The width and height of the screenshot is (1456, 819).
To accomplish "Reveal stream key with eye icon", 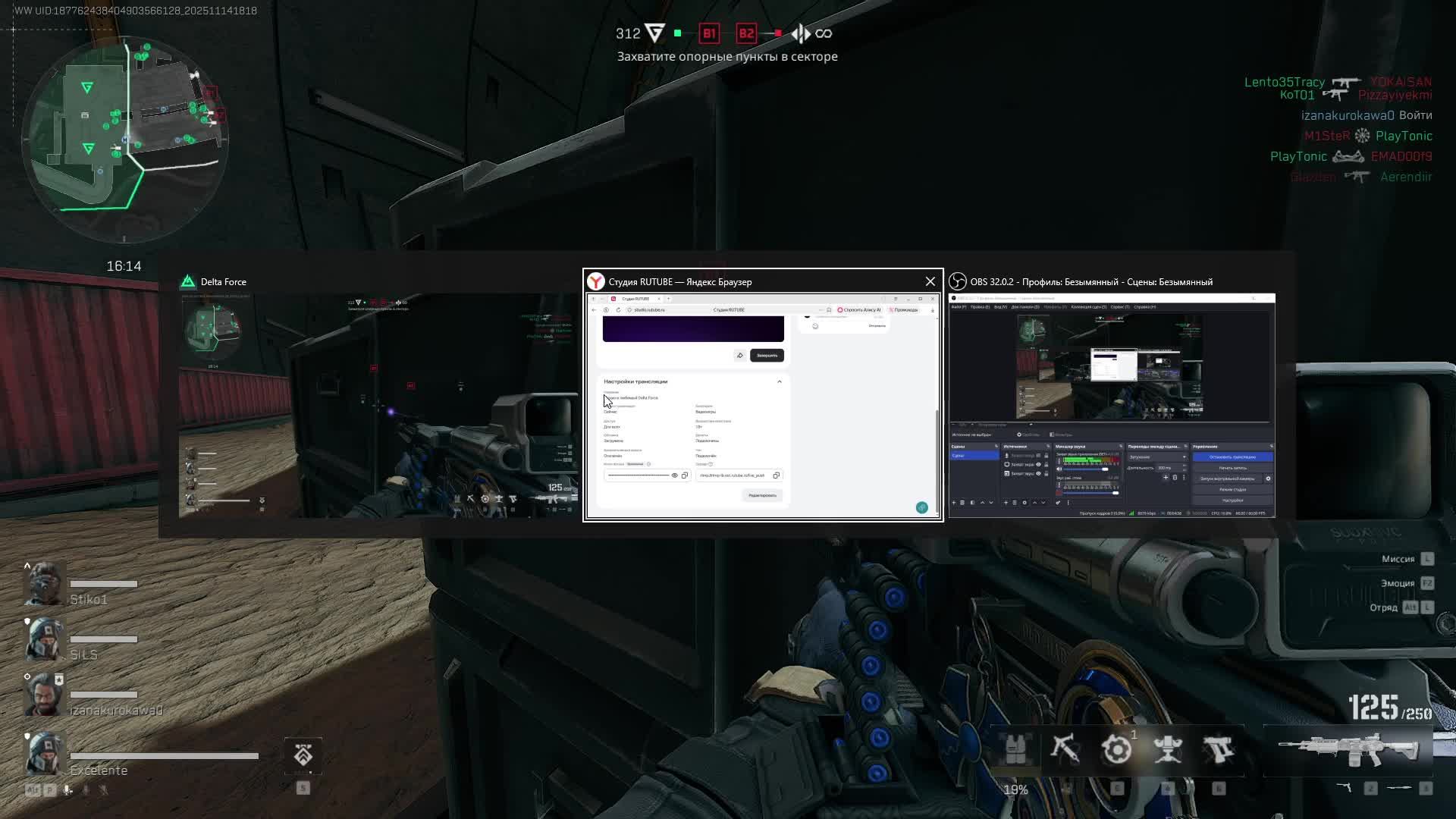I will pyautogui.click(x=674, y=475).
